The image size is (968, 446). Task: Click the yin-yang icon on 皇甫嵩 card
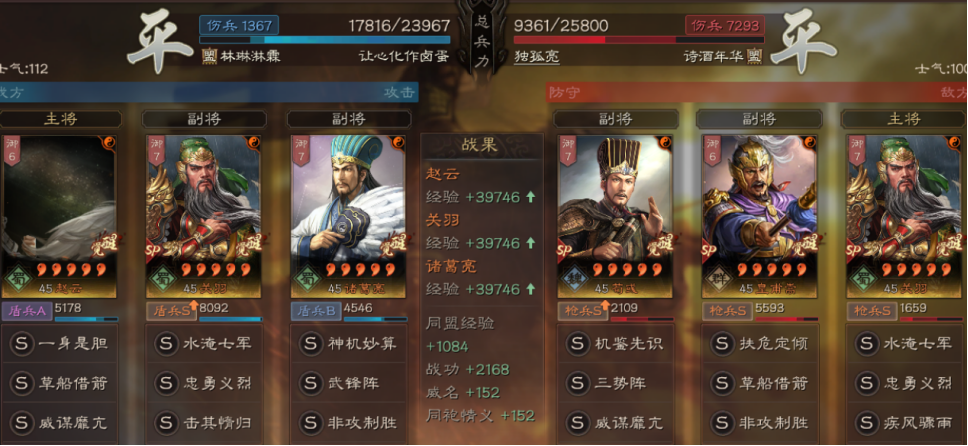pos(809,143)
